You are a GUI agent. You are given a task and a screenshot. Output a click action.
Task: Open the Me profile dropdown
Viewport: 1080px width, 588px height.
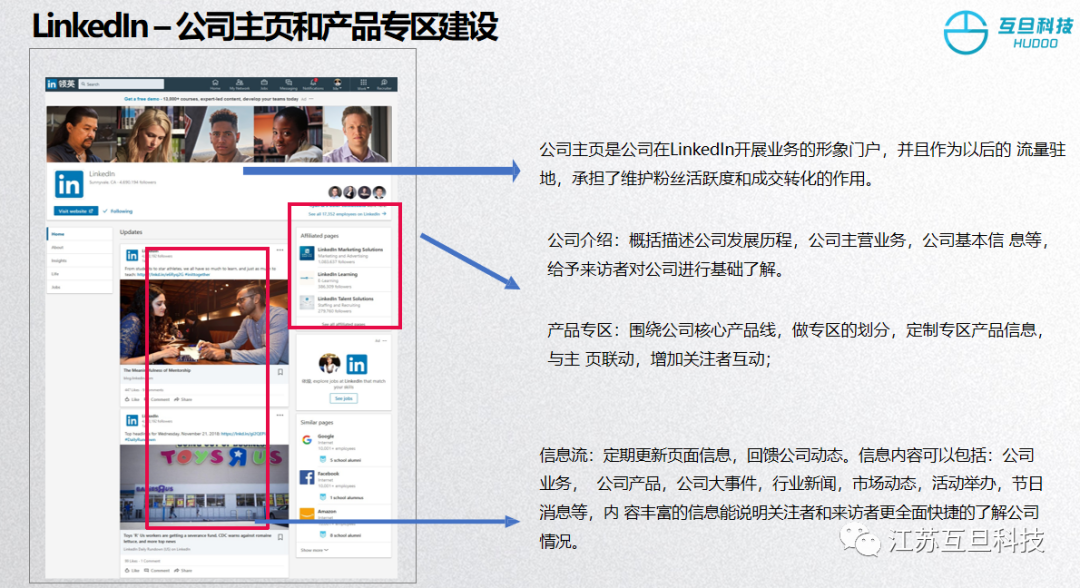click(337, 84)
